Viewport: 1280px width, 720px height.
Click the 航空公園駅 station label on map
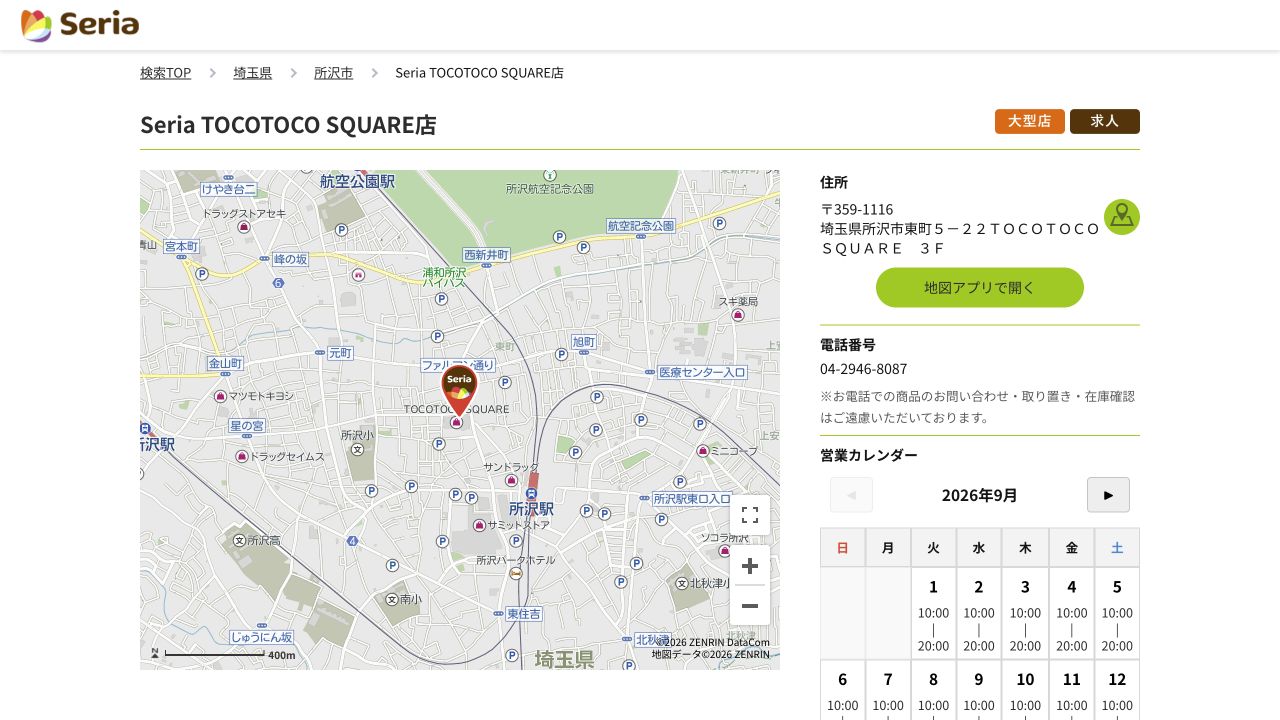pyautogui.click(x=357, y=182)
